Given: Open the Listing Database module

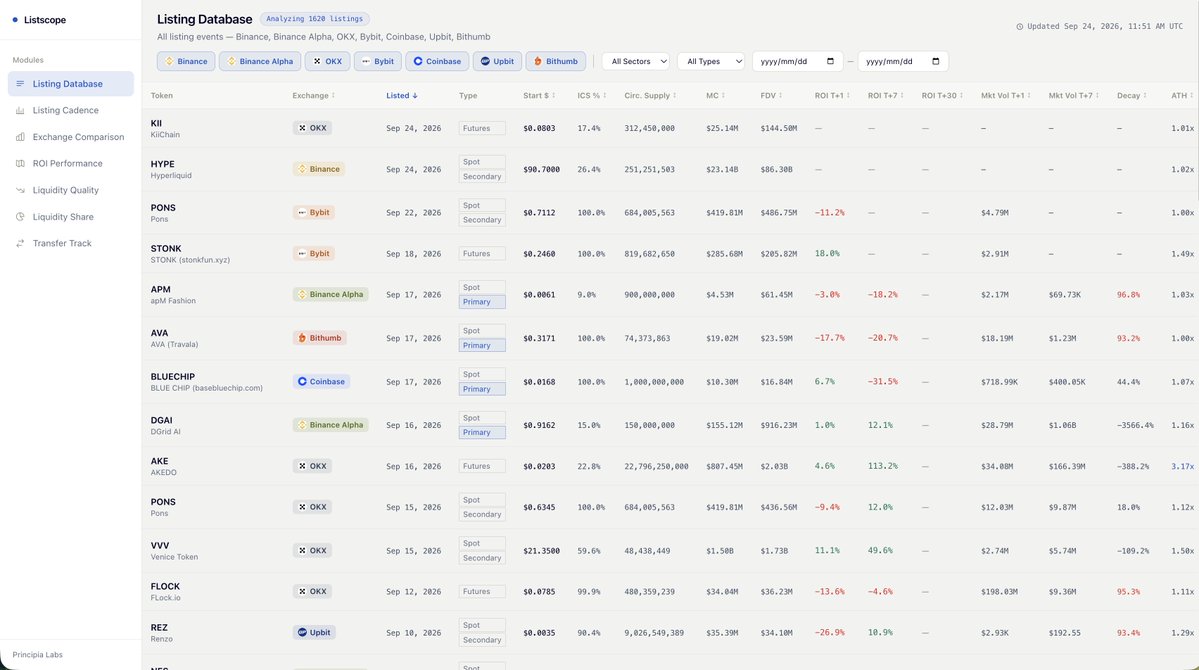Looking at the screenshot, I should tap(70, 83).
